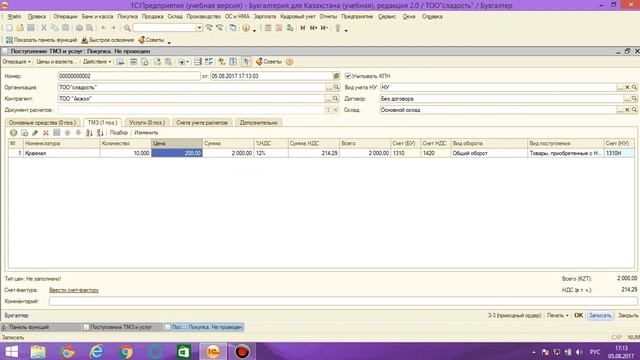Click the Номенклатура column header

pyautogui.click(x=61, y=143)
